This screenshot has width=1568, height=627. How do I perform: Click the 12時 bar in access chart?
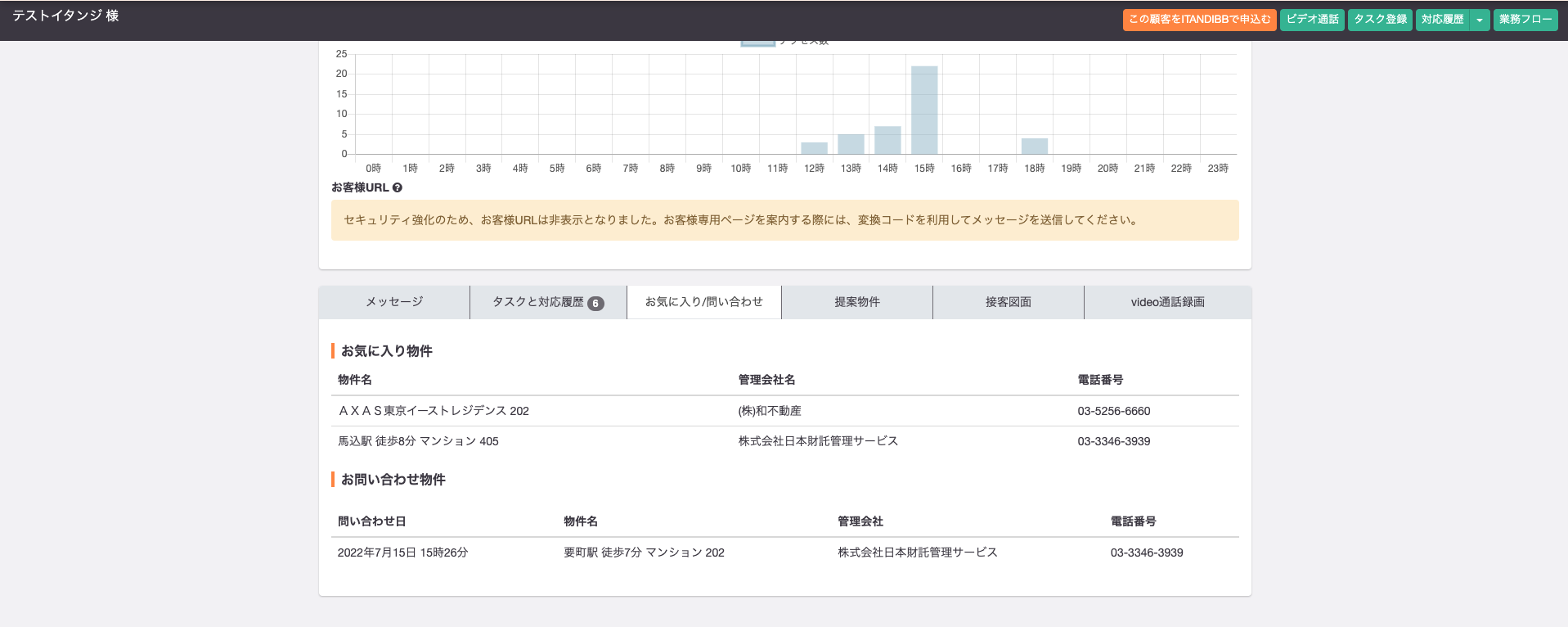(x=815, y=148)
